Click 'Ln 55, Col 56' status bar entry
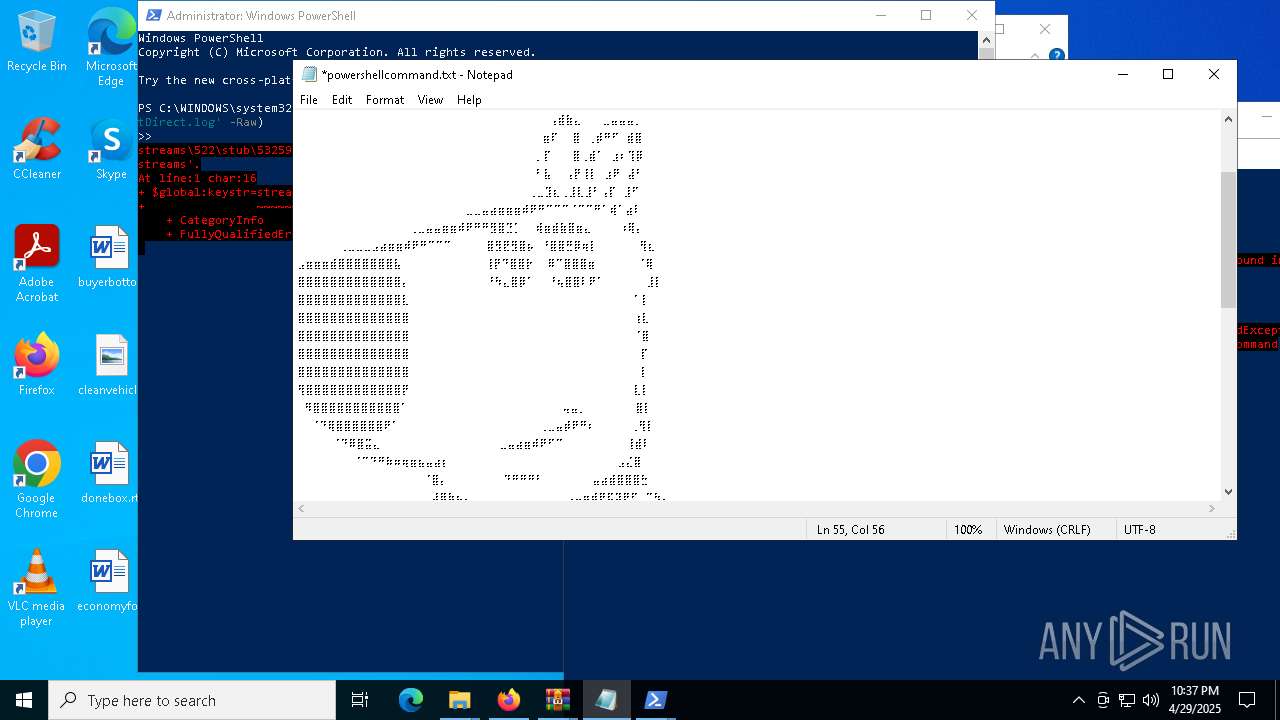Screen dimensions: 1280x720 pos(850,530)
